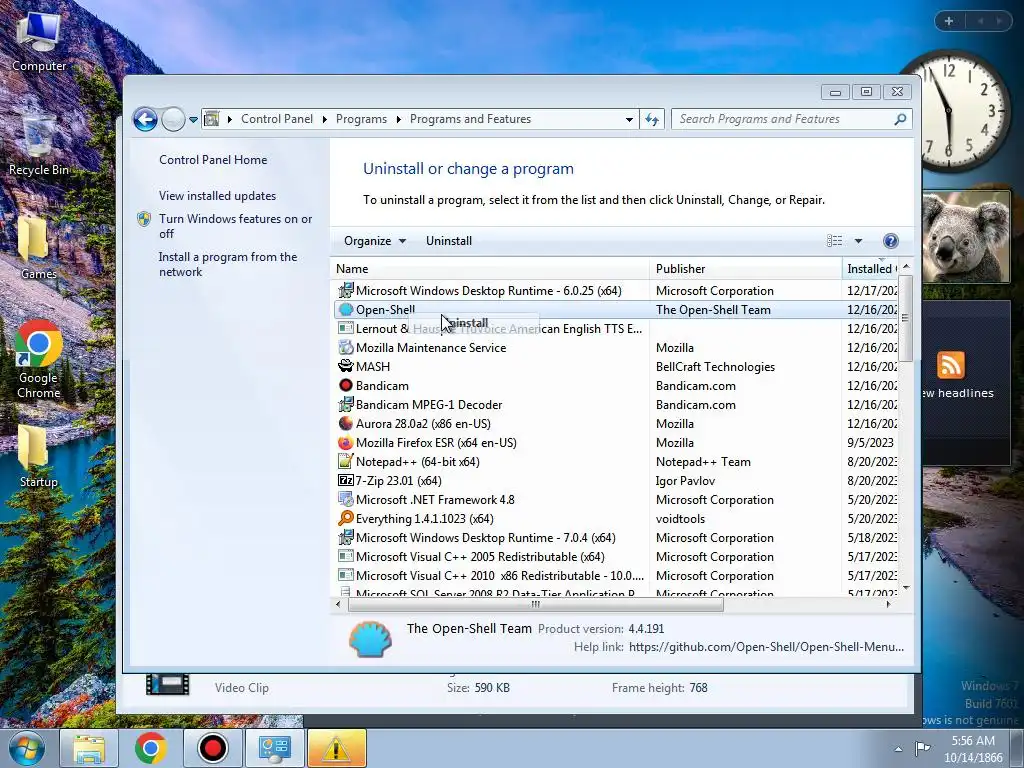Image resolution: width=1024 pixels, height=768 pixels.
Task: Select Microsoft Visual C++ 2005 Redistributable row
Action: (616, 556)
